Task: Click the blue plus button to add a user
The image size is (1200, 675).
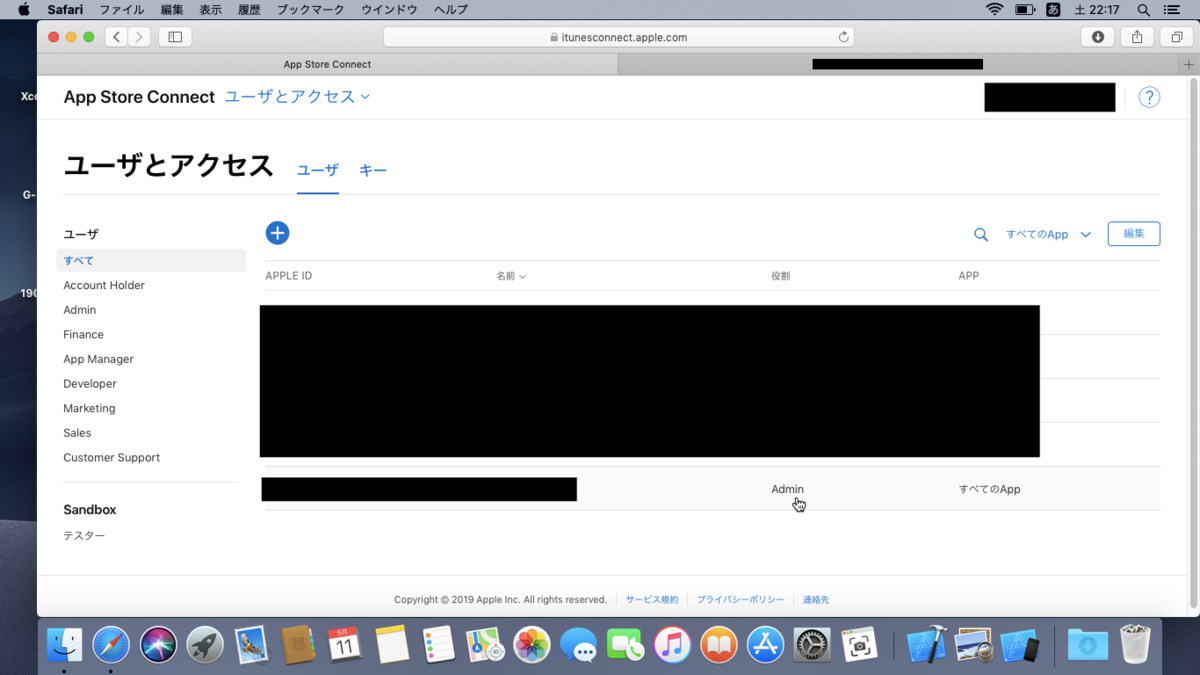Action: (x=277, y=232)
